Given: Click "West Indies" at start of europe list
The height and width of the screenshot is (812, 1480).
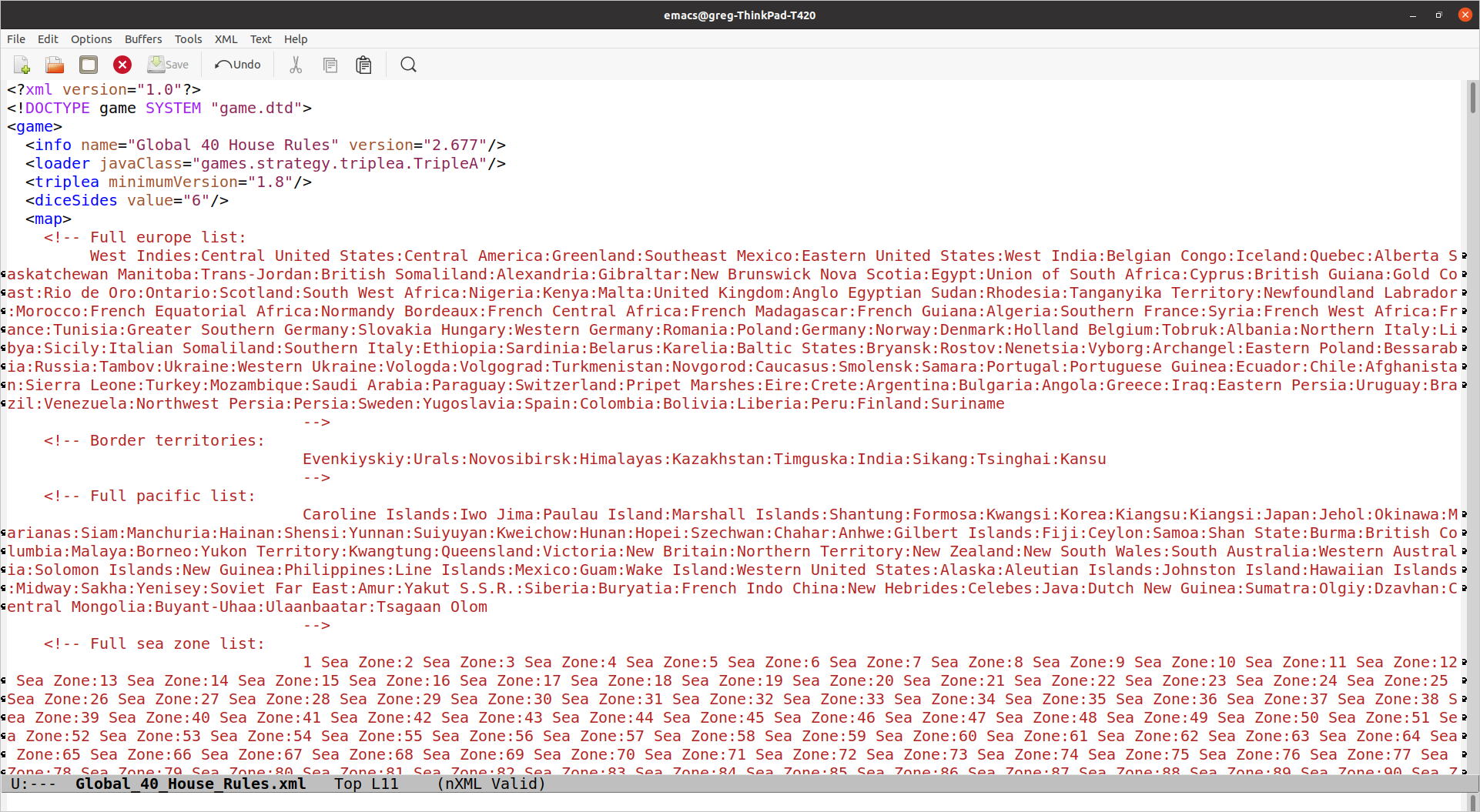Looking at the screenshot, I should [140, 256].
